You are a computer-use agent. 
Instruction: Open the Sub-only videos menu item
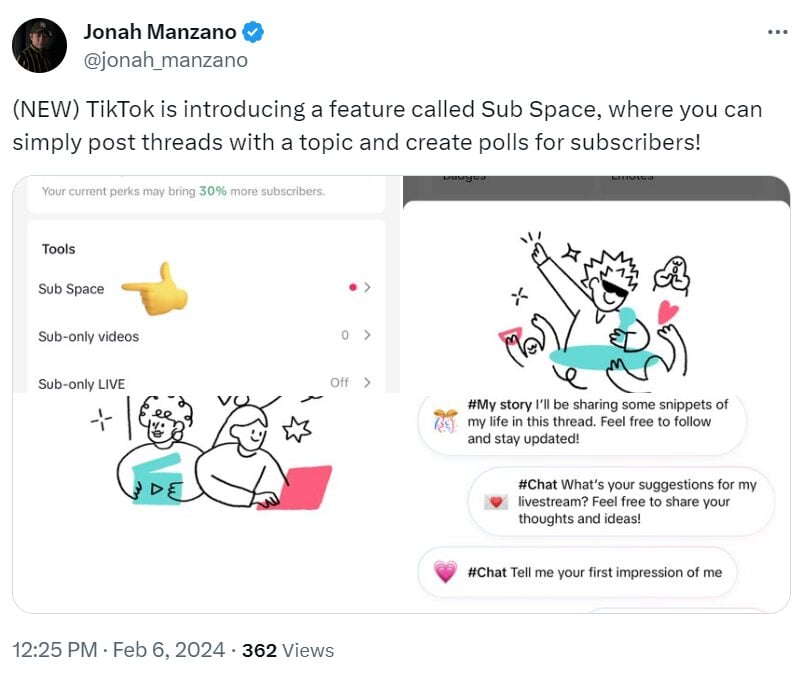[x=89, y=337]
